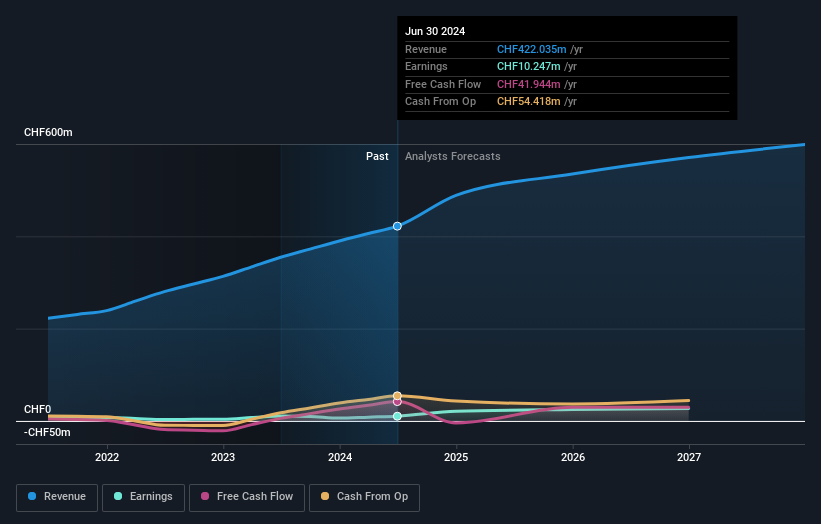This screenshot has width=821, height=524.
Task: Click the -CHF50m y-axis label
Action: pos(47,432)
